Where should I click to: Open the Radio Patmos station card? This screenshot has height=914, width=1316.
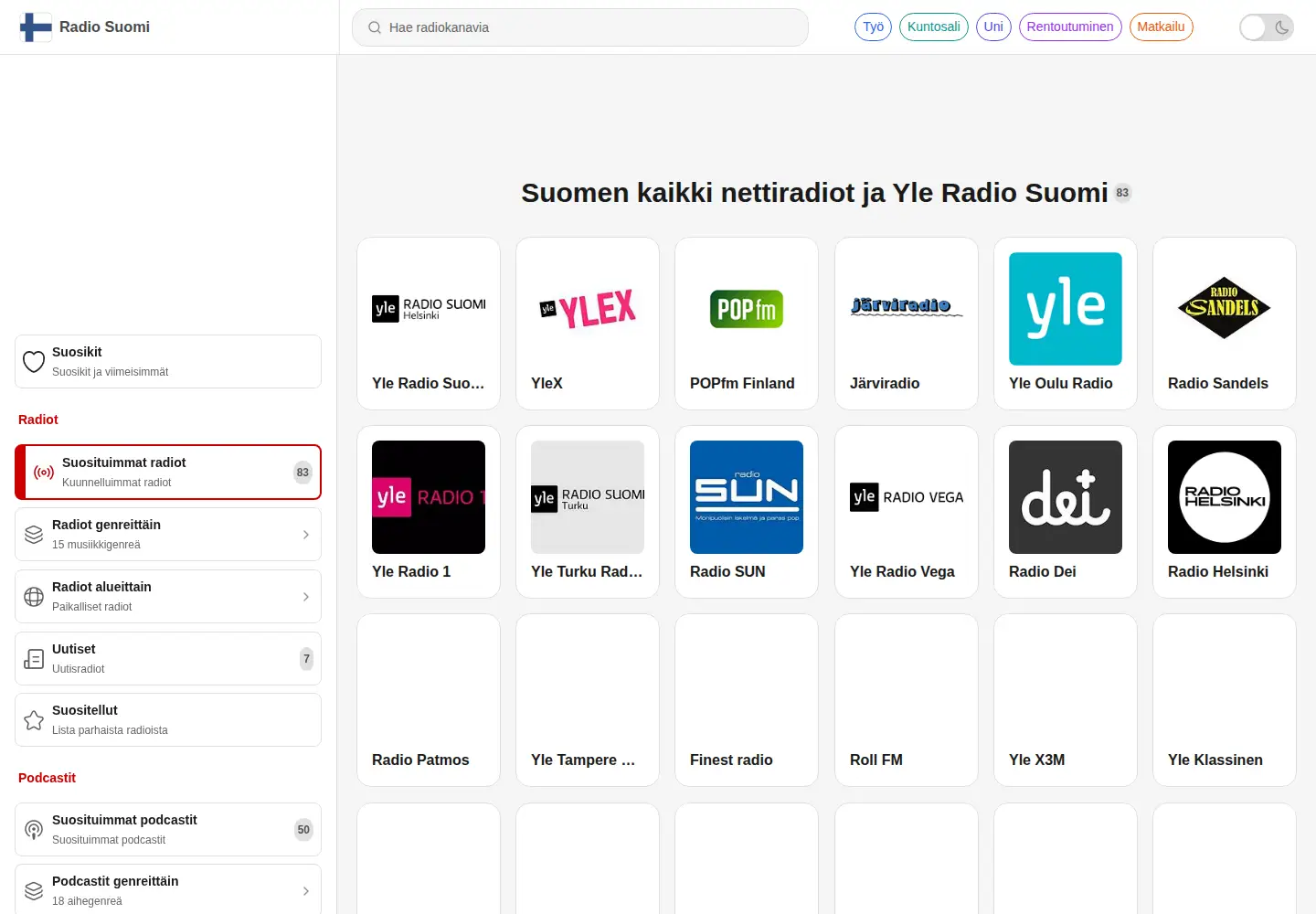pyautogui.click(x=429, y=700)
